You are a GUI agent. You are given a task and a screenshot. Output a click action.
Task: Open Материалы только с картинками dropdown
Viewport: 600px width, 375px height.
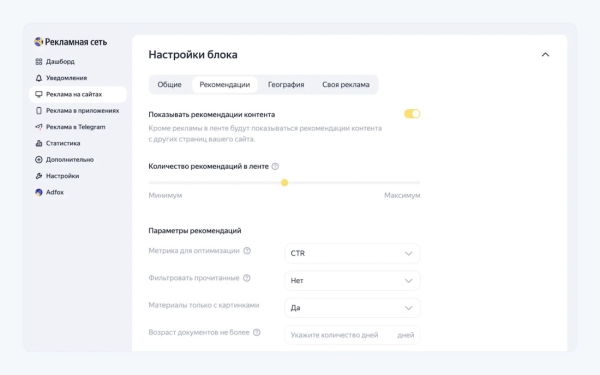(352, 308)
